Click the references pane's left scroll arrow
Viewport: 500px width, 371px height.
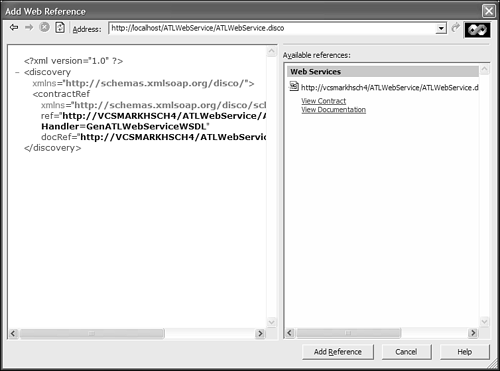coord(290,333)
